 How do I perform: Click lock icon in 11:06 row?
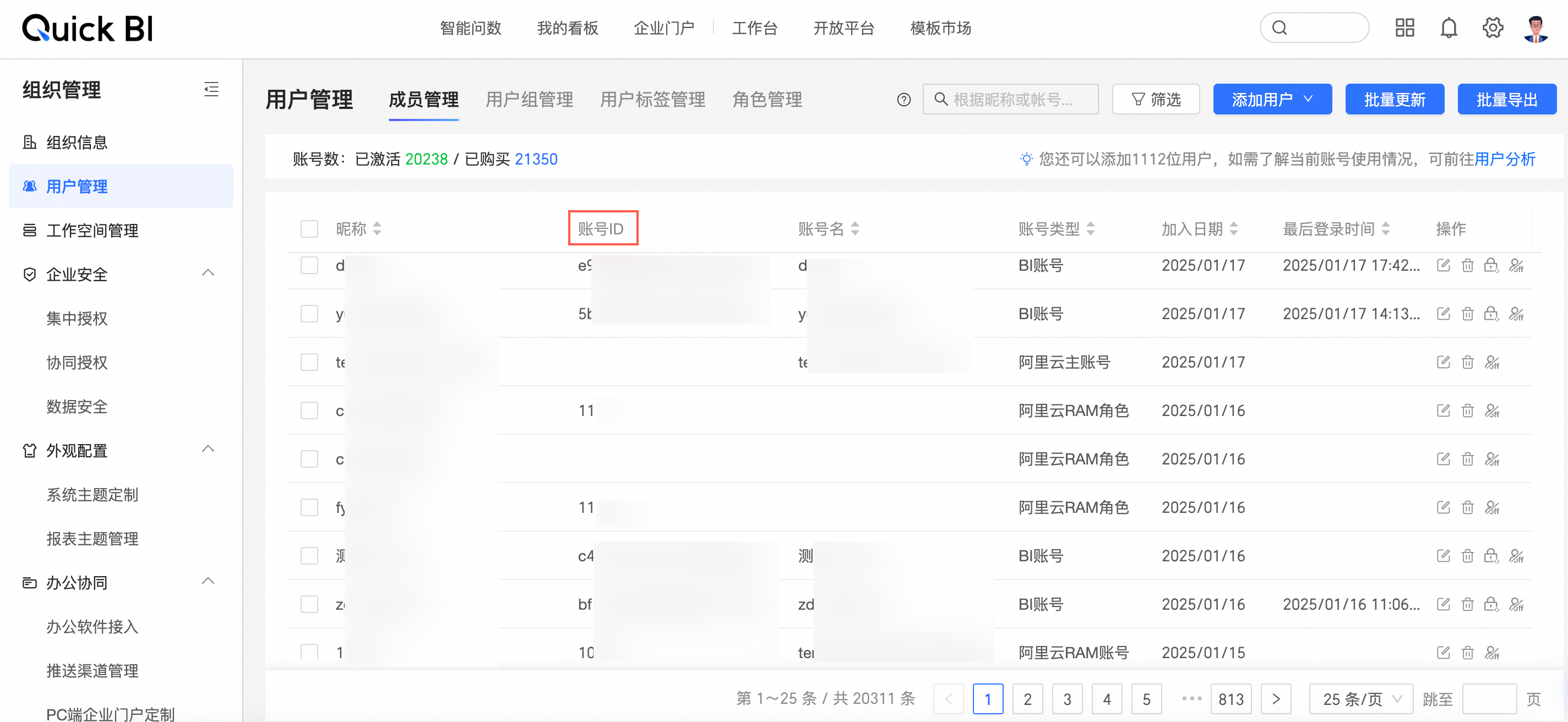1491,605
